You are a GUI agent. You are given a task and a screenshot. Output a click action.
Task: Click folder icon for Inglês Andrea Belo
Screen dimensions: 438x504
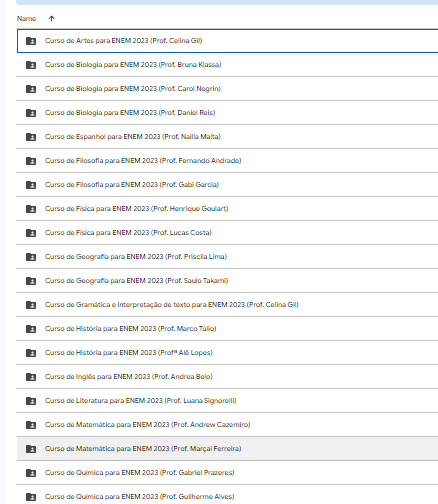[31, 377]
